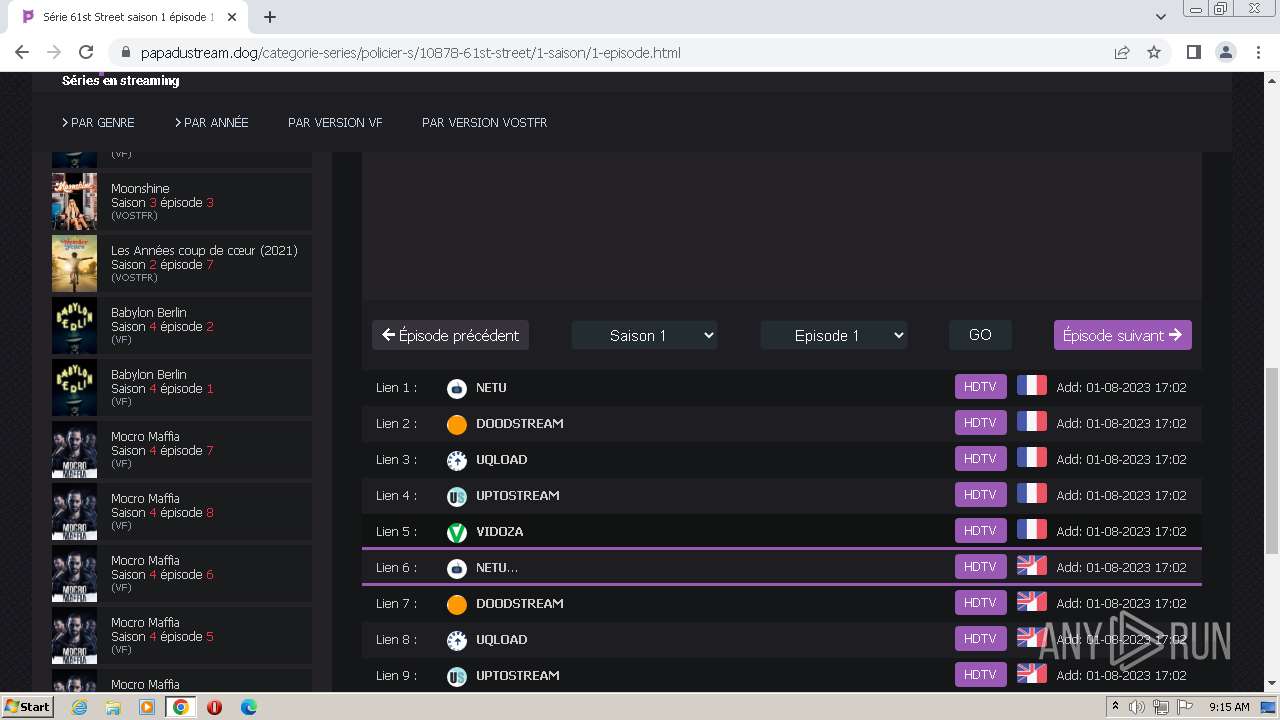The height and width of the screenshot is (720, 1280).
Task: Click the volume icon in the system tray
Action: (1137, 707)
